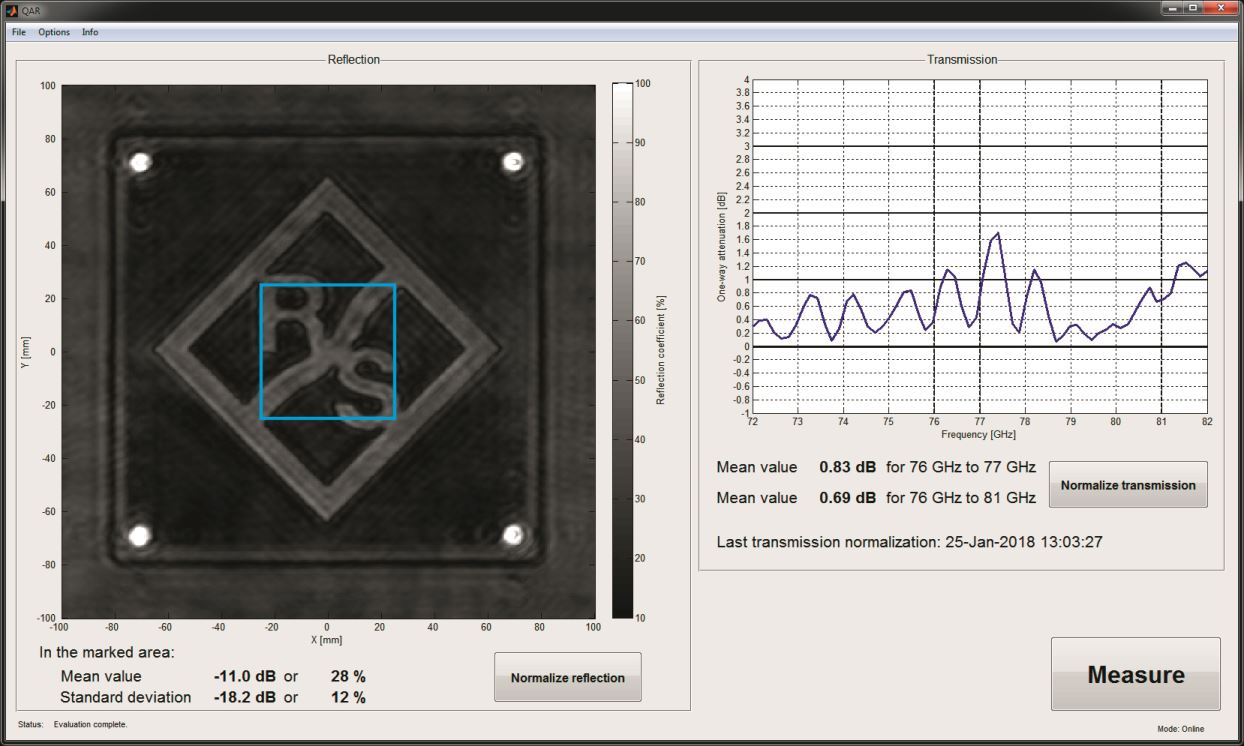The image size is (1244, 746).
Task: Select the bottom-left bright spot in reflection image
Action: point(140,535)
